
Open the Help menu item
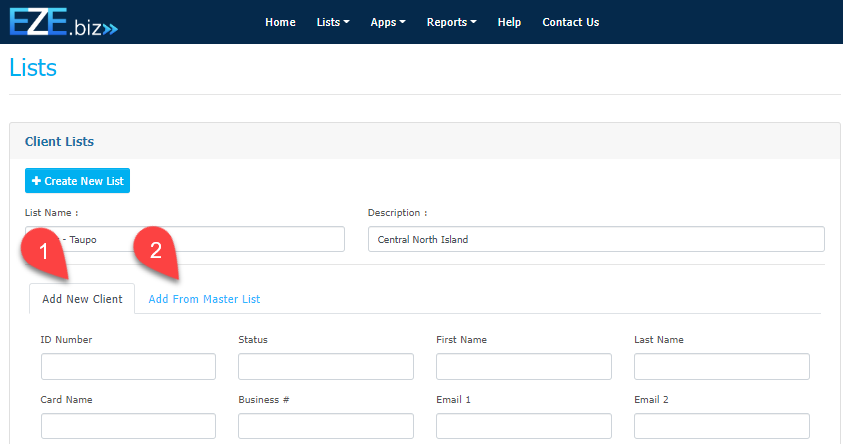[509, 22]
